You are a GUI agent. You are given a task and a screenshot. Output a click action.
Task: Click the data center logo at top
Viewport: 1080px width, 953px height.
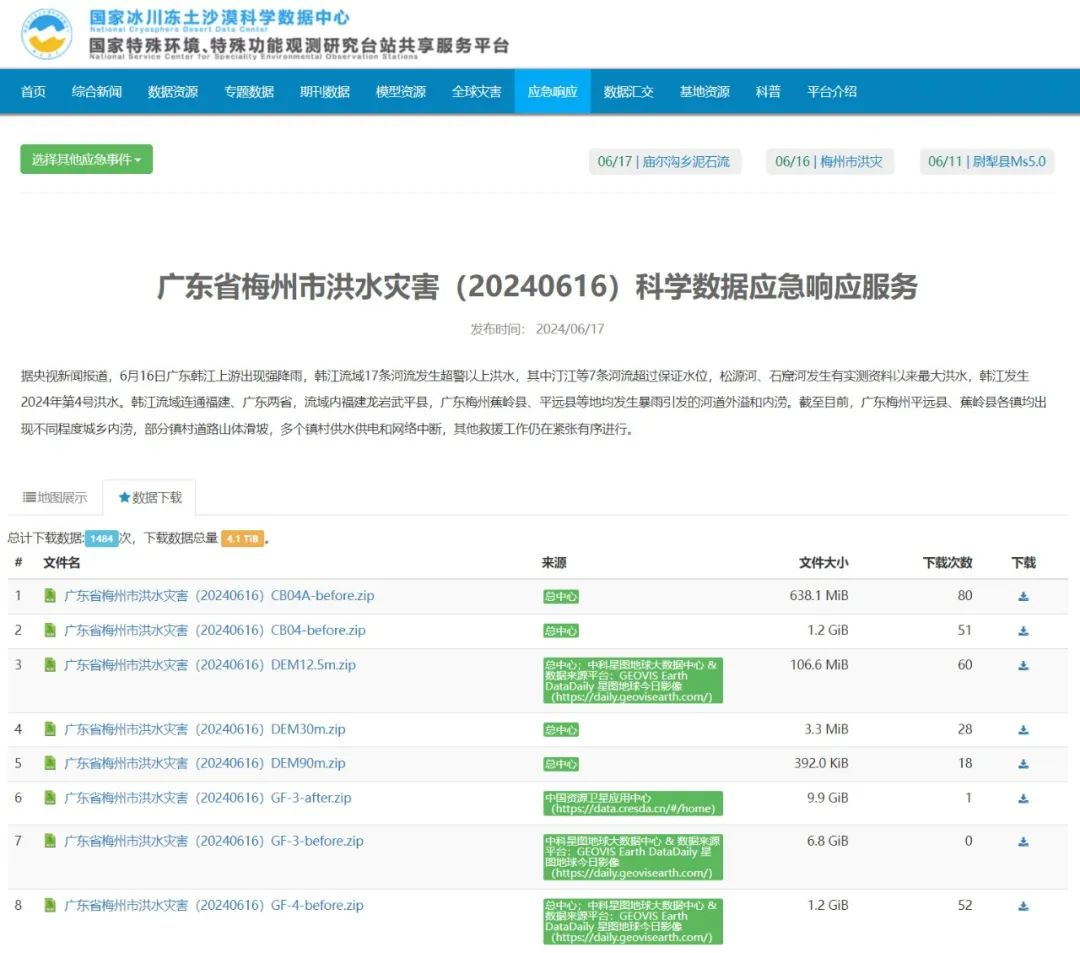(x=47, y=33)
